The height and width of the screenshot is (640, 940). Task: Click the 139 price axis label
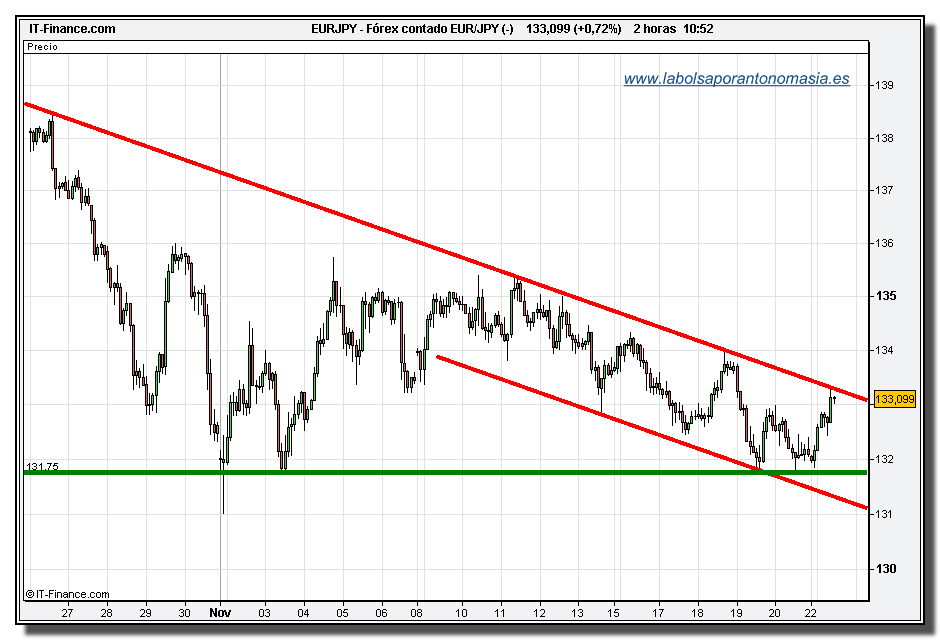tap(884, 85)
